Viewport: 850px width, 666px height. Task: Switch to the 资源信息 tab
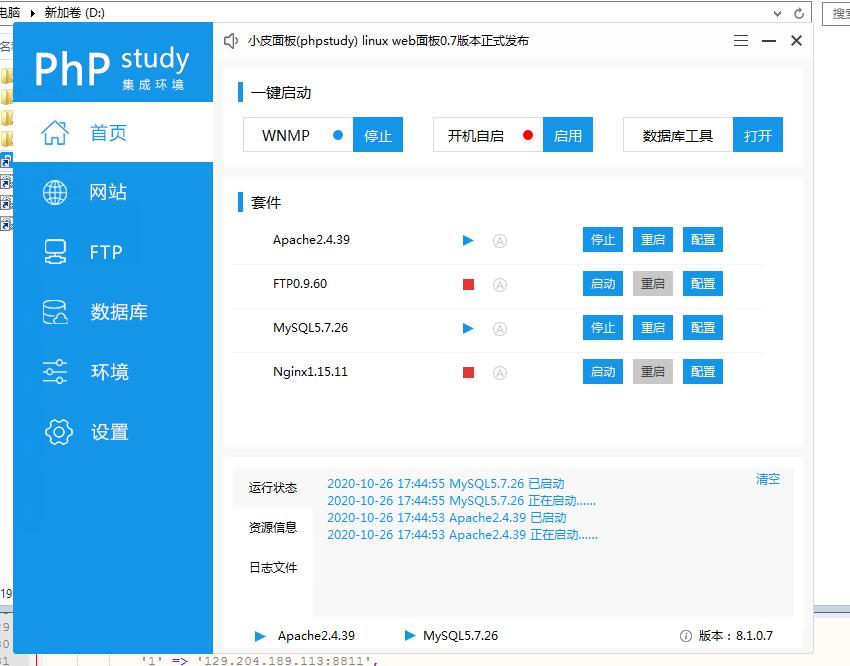(273, 528)
